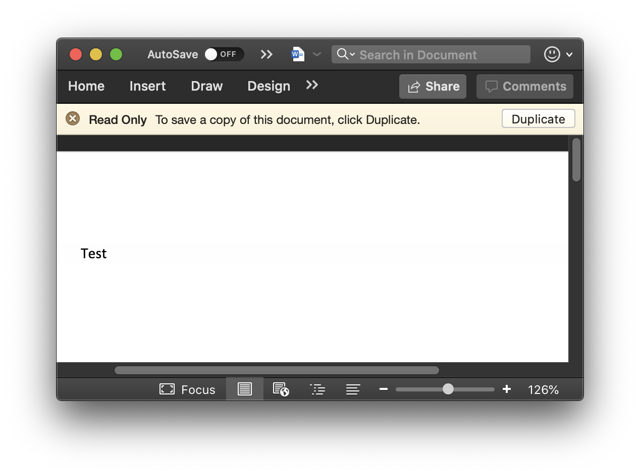
Task: Switch to Draft view
Action: click(353, 389)
